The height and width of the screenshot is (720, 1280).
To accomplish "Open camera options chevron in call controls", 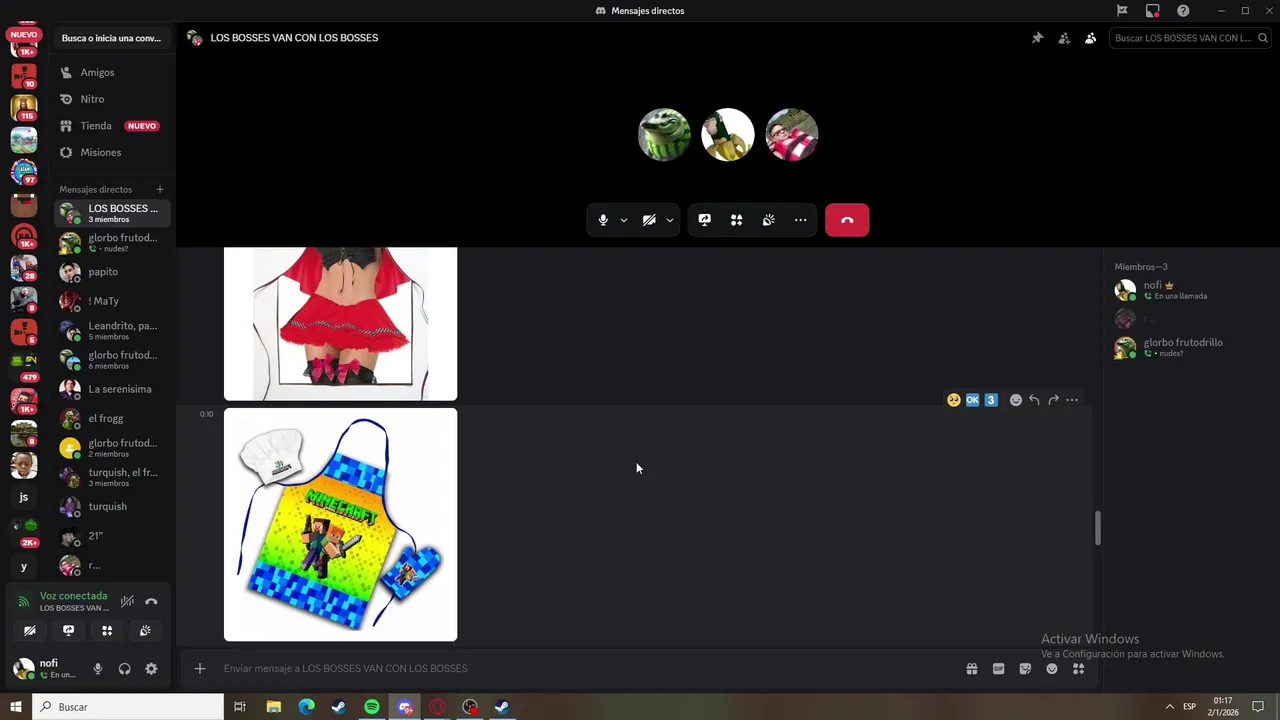I will point(669,220).
